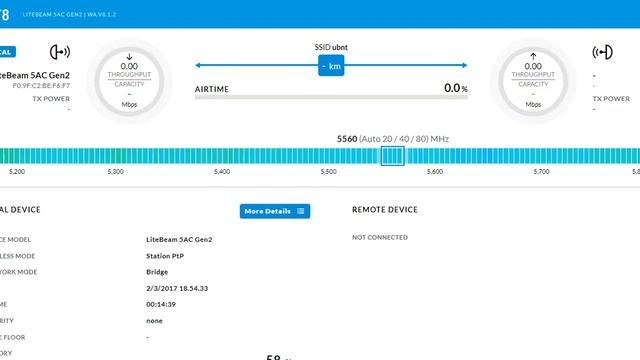The image size is (640, 360).
Task: Click the security value none
Action: [154, 321]
